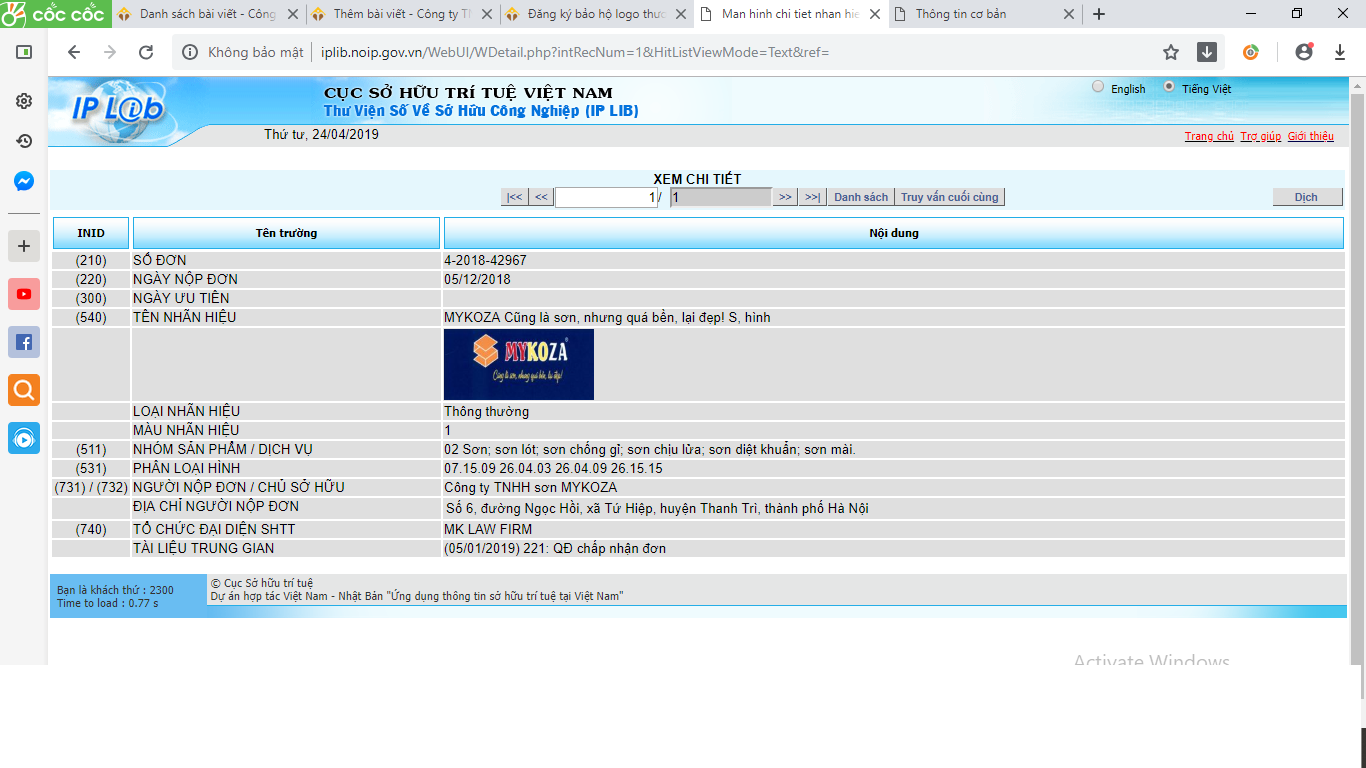The image size is (1366, 768).
Task: Close the Thông tin cơ bản tab
Action: click(1068, 14)
